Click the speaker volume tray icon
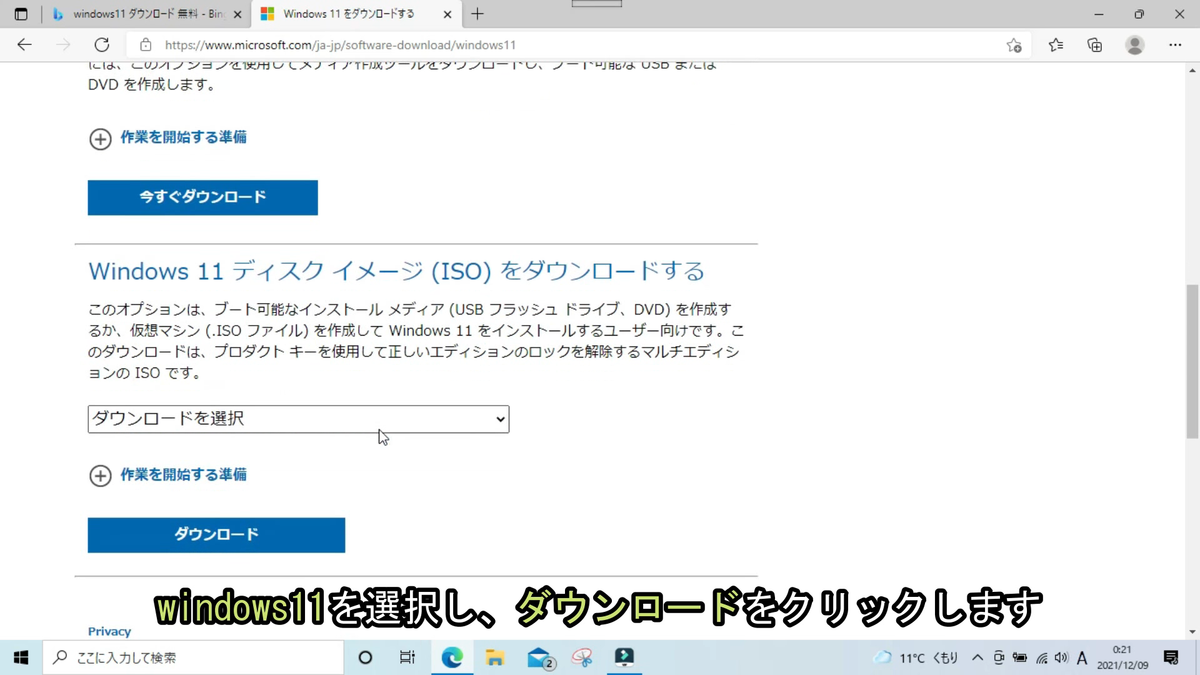 (x=1061, y=658)
